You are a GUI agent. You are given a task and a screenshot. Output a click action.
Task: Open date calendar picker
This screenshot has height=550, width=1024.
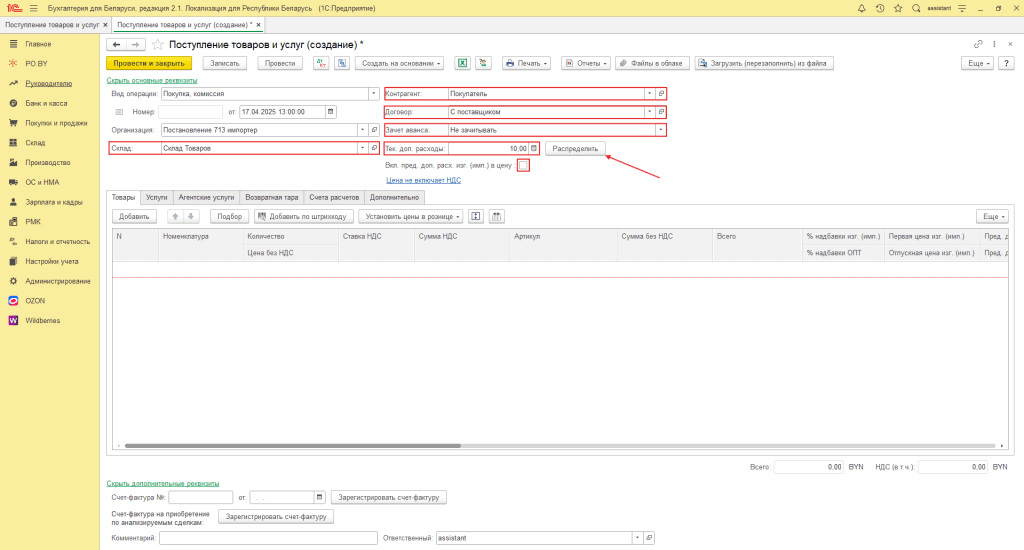coord(330,112)
